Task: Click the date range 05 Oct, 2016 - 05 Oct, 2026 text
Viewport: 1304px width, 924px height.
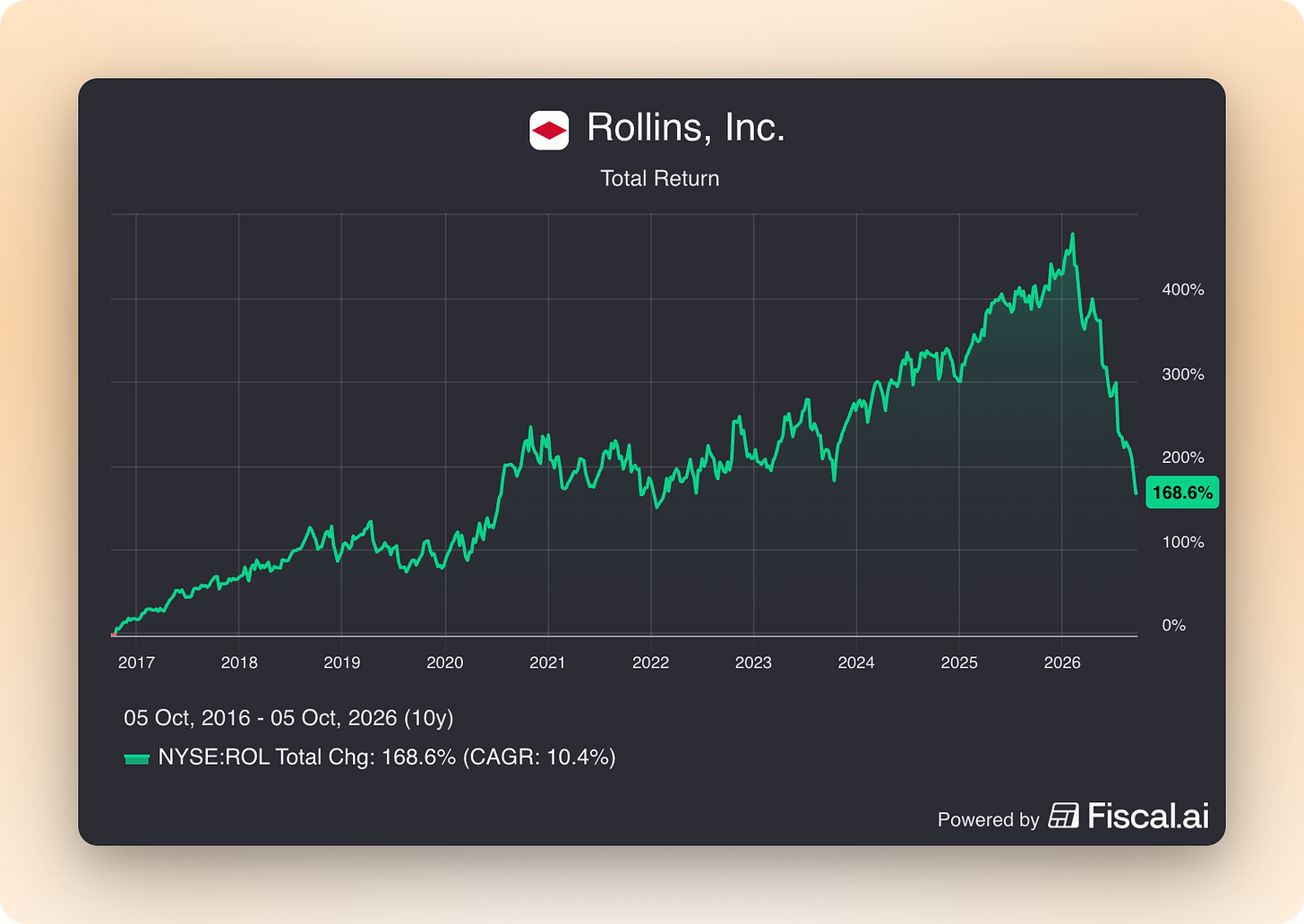Action: 288,718
